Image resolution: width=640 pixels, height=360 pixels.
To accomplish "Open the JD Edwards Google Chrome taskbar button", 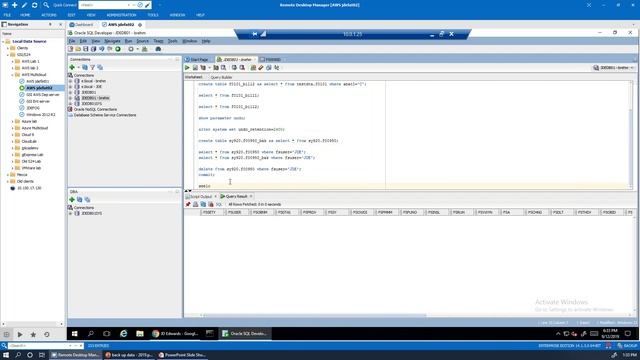I will click(x=175, y=333).
